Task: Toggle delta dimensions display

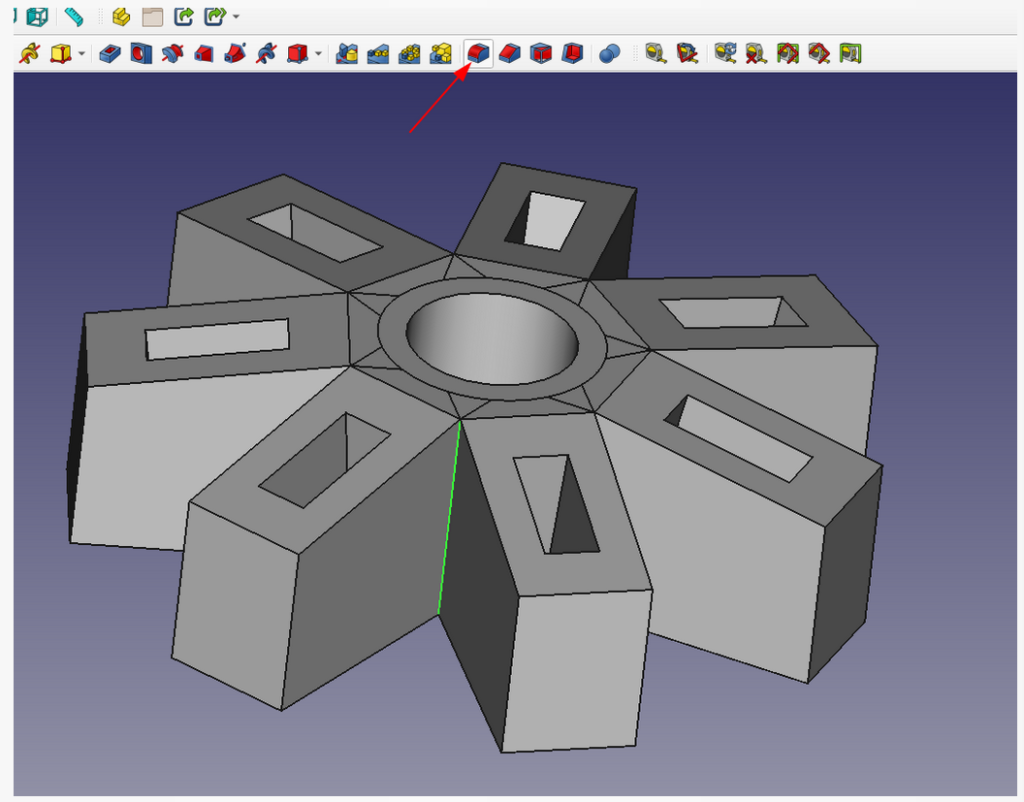Action: pyautogui.click(x=817, y=54)
